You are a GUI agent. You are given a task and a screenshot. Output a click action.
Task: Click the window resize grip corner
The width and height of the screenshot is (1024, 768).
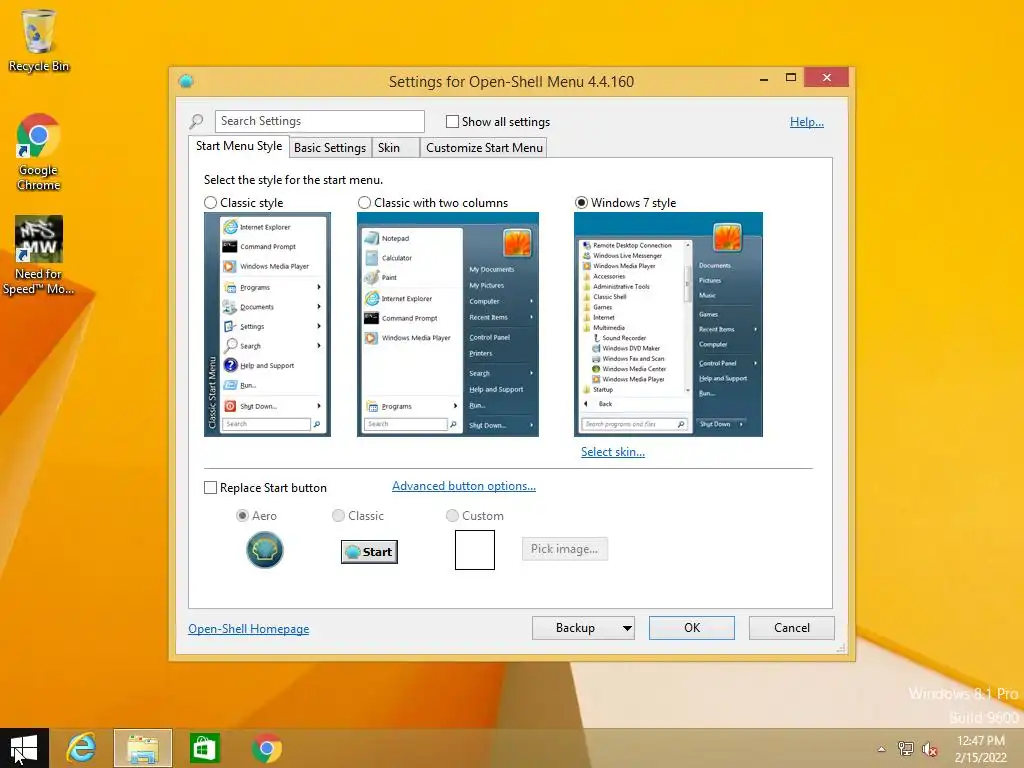[841, 648]
